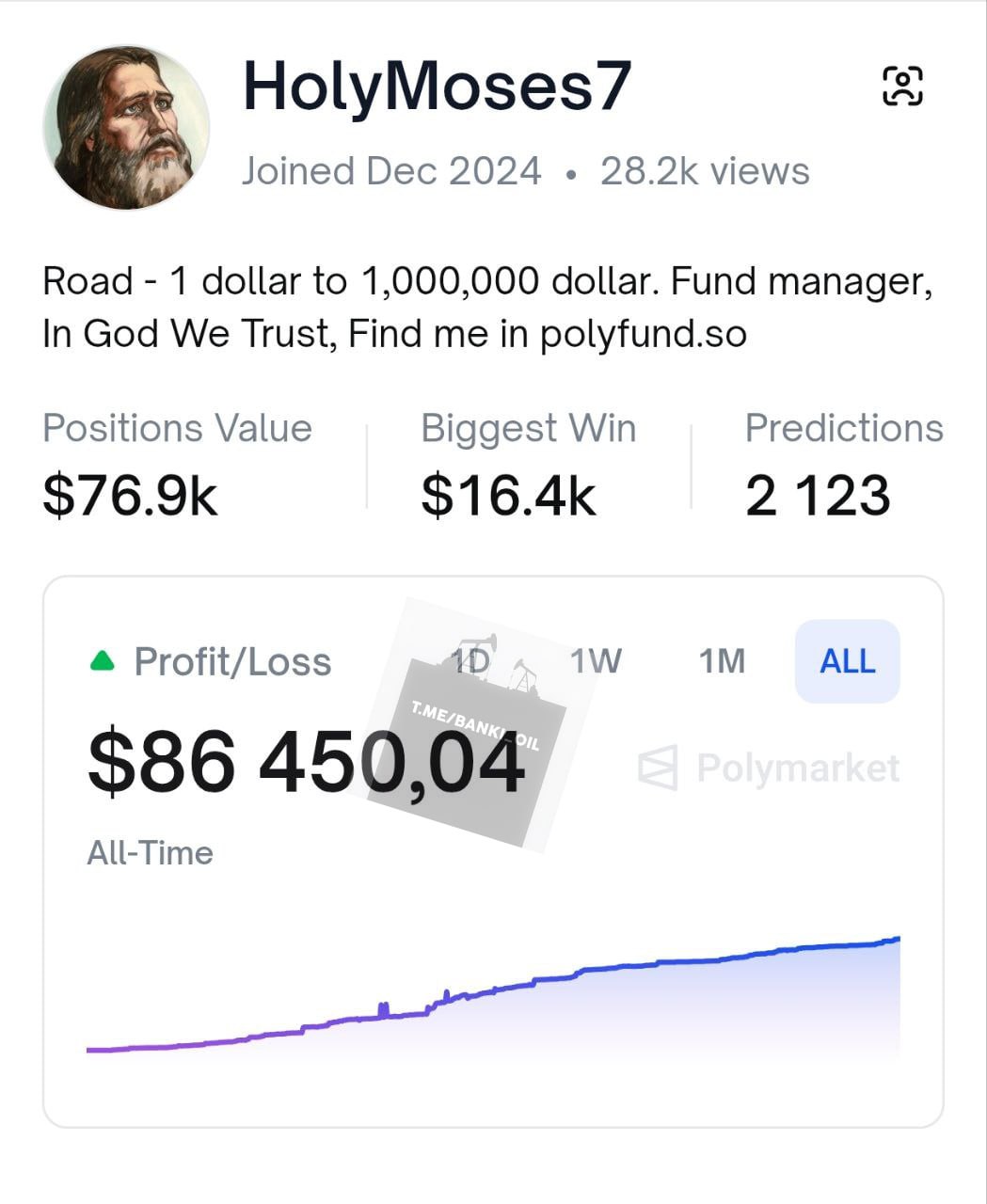Click the right end of the profit chart line
This screenshot has width=987, height=1204.
tap(897, 939)
